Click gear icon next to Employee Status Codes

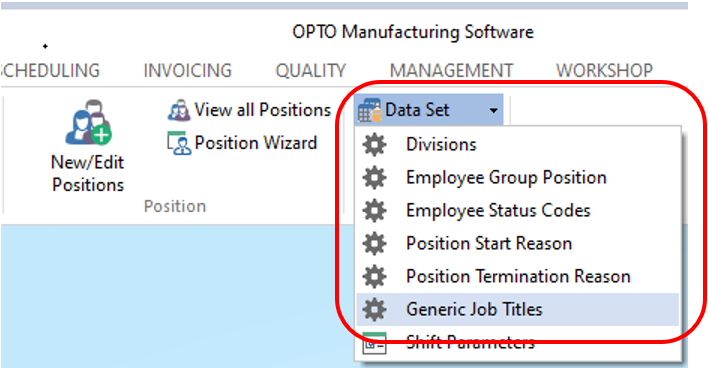pos(374,210)
